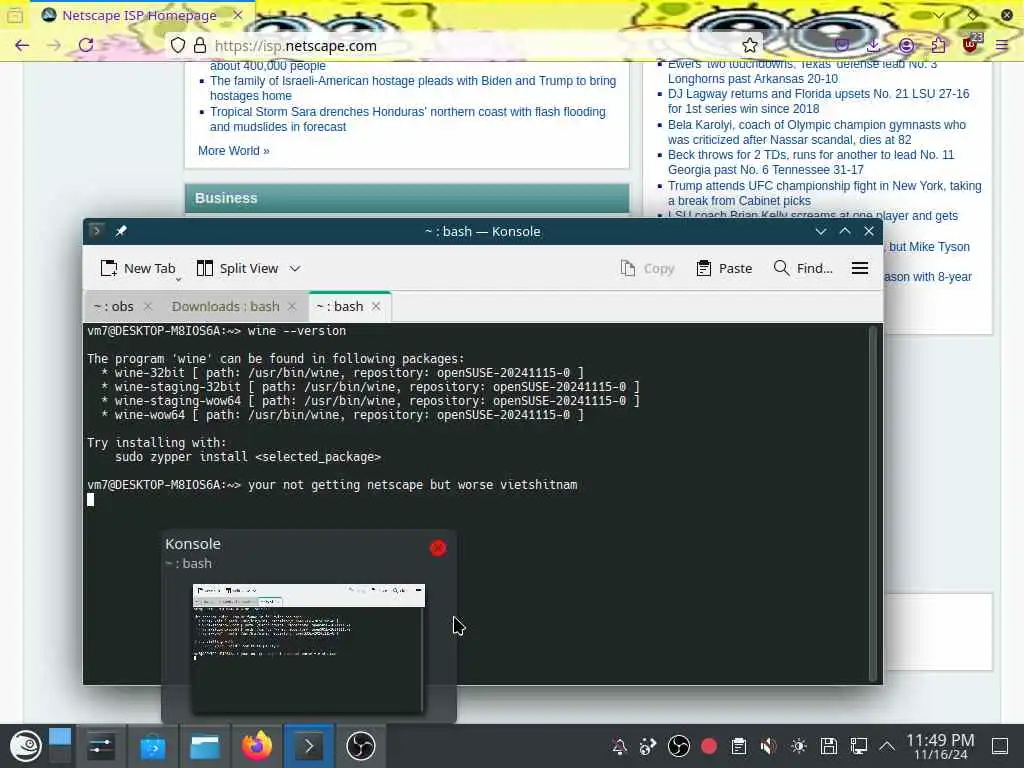1024x768 pixels.
Task: Click the Konsole taskbar entry
Action: pos(309,746)
